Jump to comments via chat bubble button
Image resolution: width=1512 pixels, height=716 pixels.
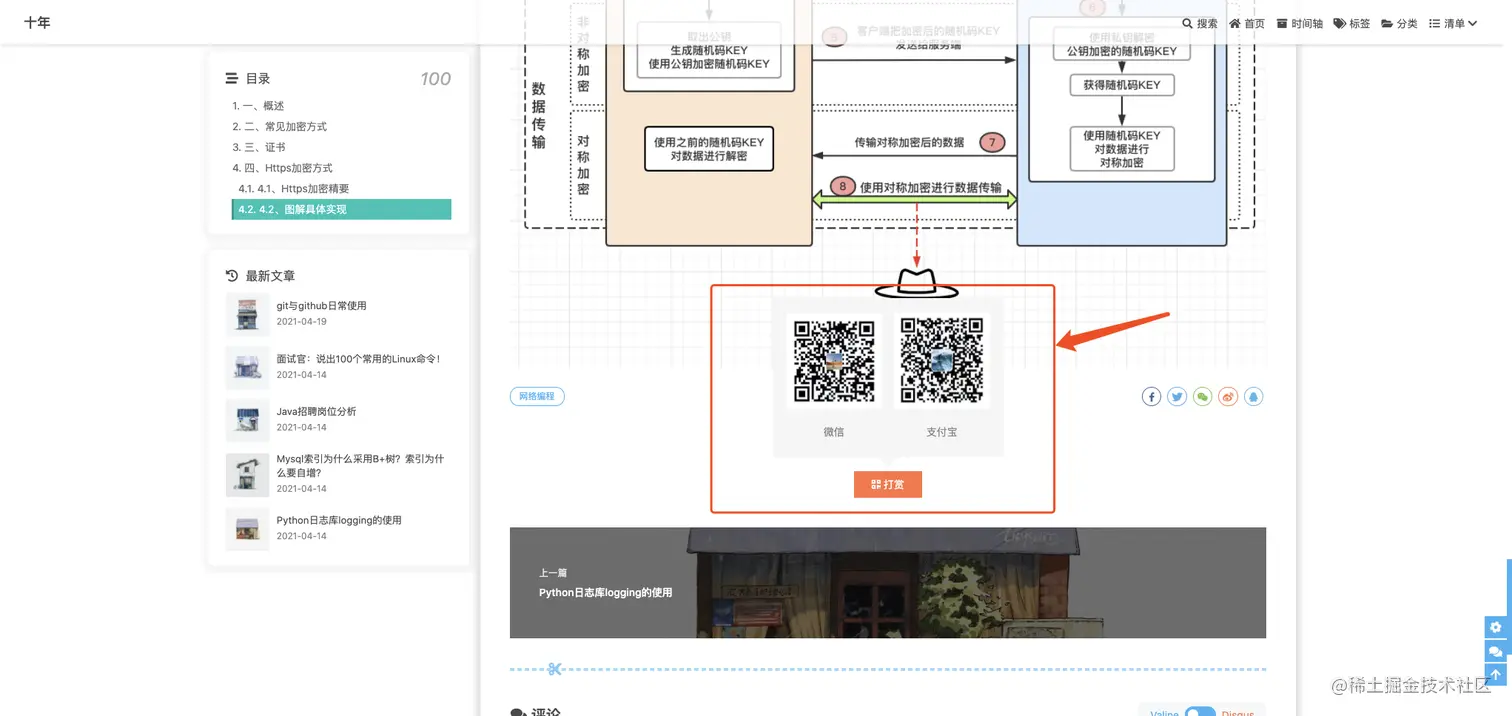(x=1496, y=651)
